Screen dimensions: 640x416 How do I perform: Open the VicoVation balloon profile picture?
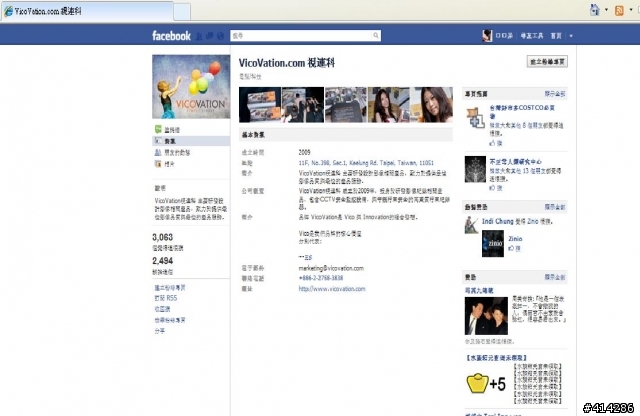pyautogui.click(x=191, y=87)
